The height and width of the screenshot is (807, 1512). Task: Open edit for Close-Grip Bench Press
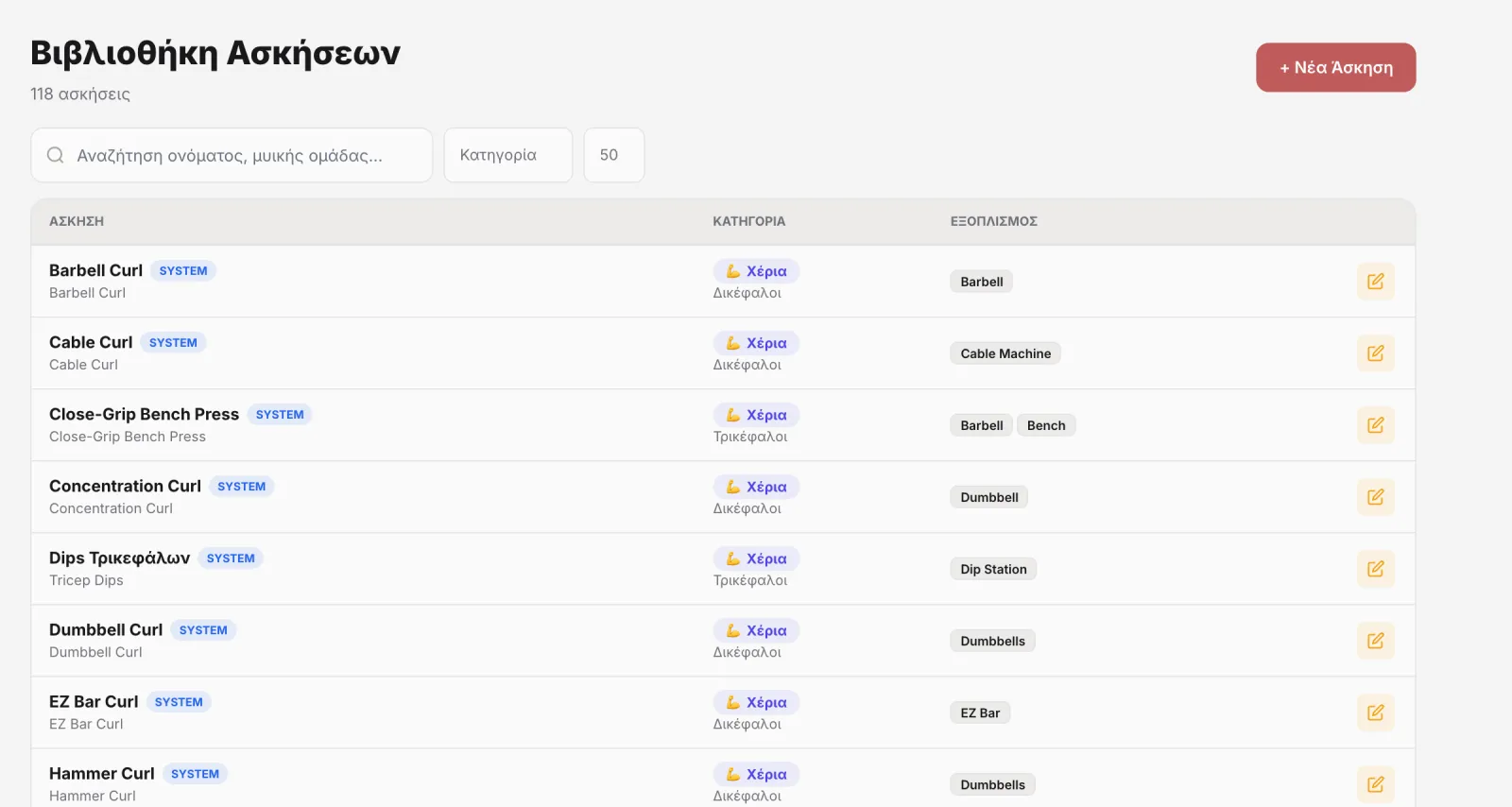coord(1375,424)
